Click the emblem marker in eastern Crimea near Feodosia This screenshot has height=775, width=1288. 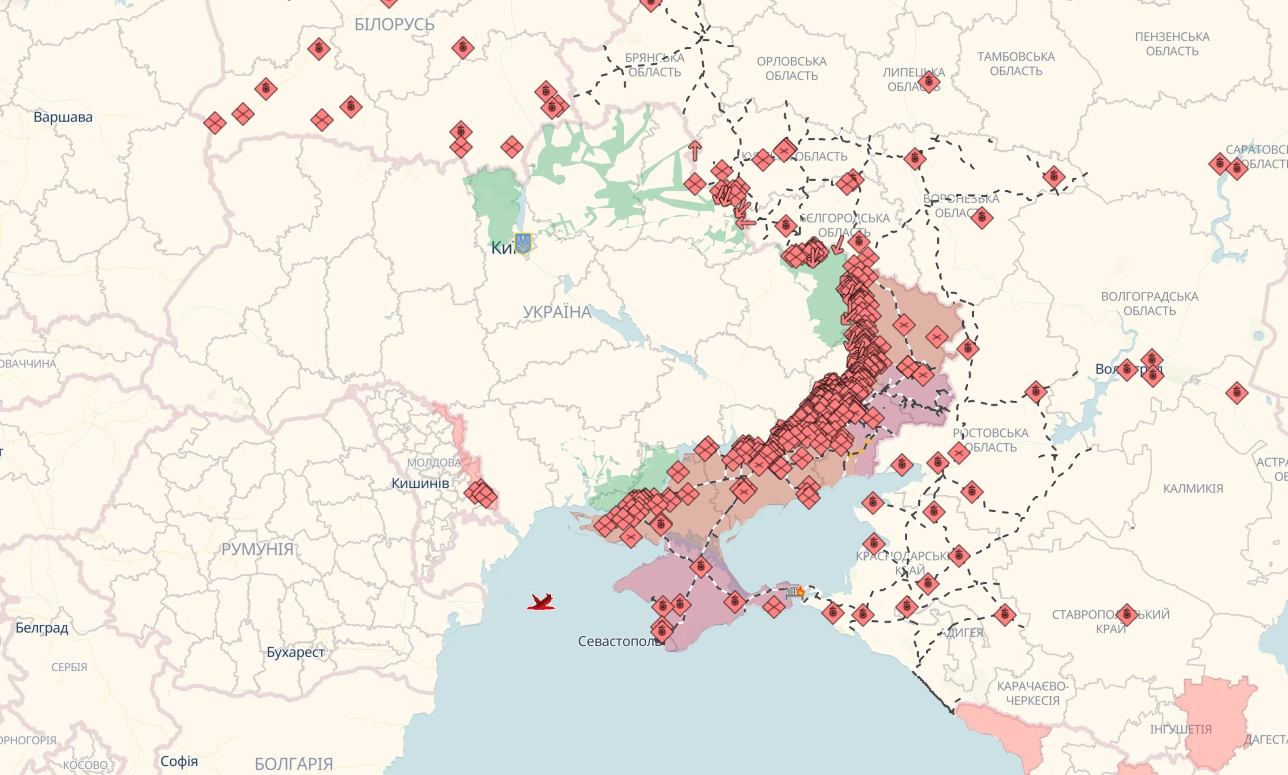pyautogui.click(x=735, y=601)
